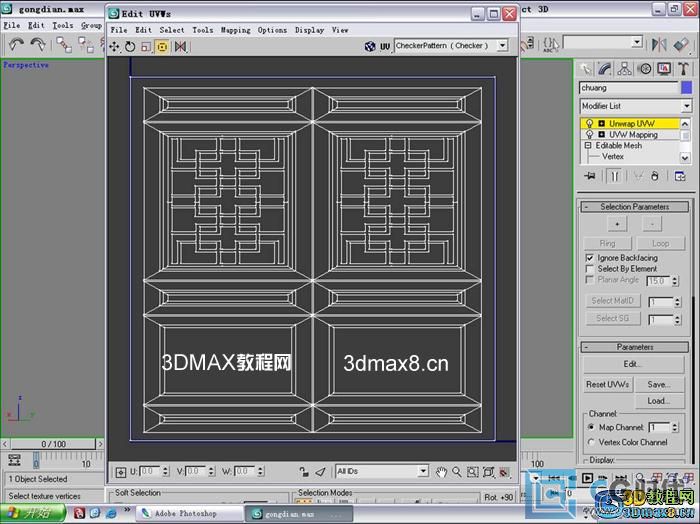This screenshot has height=524, width=700.
Task: Click the Lock Selected Vertices padlock icon
Action: click(x=304, y=472)
